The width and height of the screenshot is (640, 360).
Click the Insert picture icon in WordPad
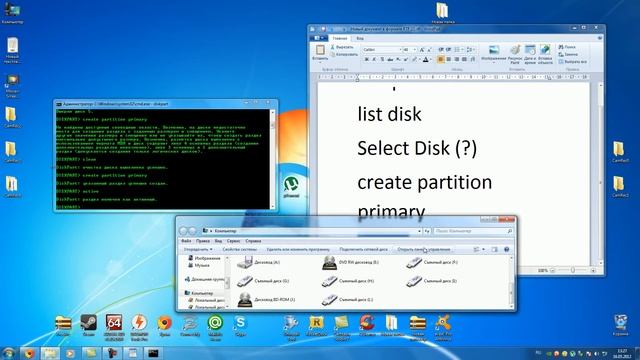pos(494,50)
